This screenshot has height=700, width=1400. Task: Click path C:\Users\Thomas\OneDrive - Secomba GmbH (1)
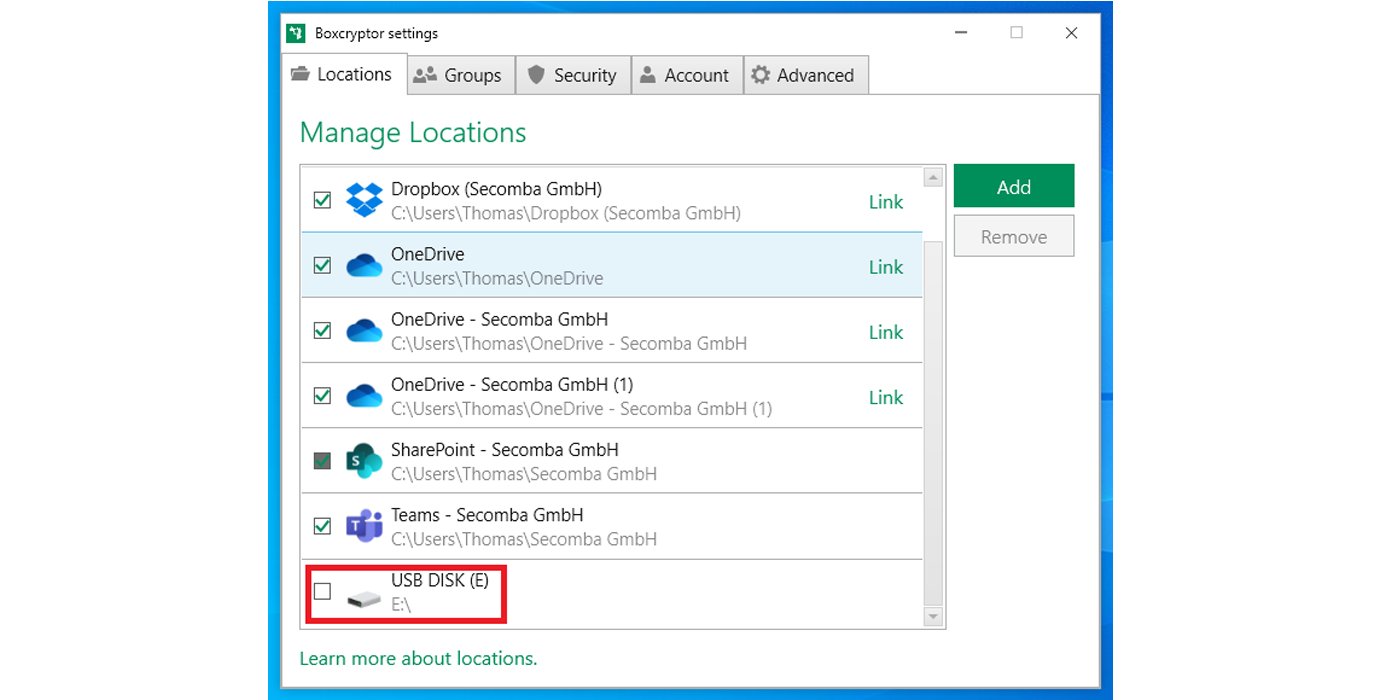coord(581,408)
